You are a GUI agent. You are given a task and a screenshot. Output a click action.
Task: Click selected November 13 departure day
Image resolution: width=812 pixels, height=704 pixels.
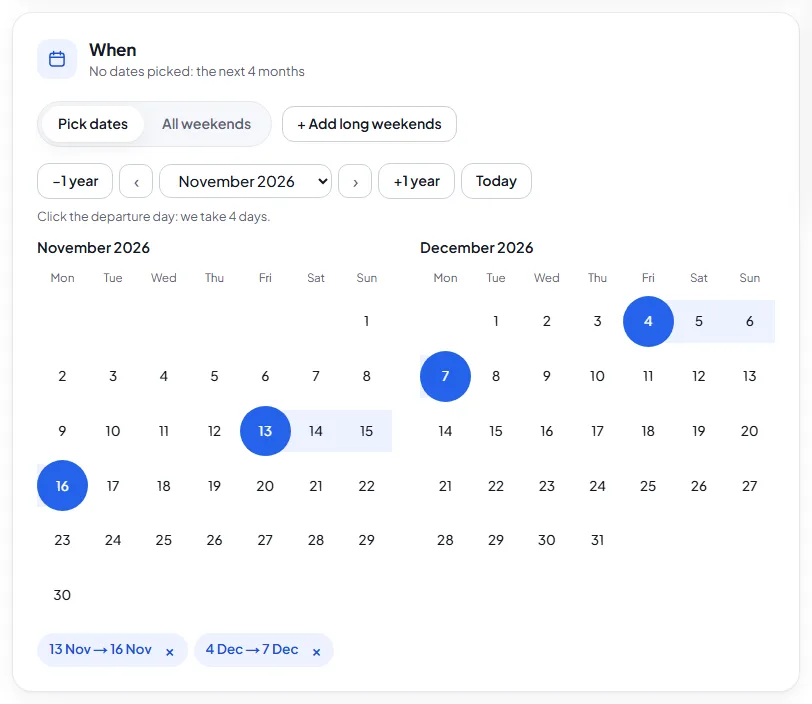tap(265, 431)
